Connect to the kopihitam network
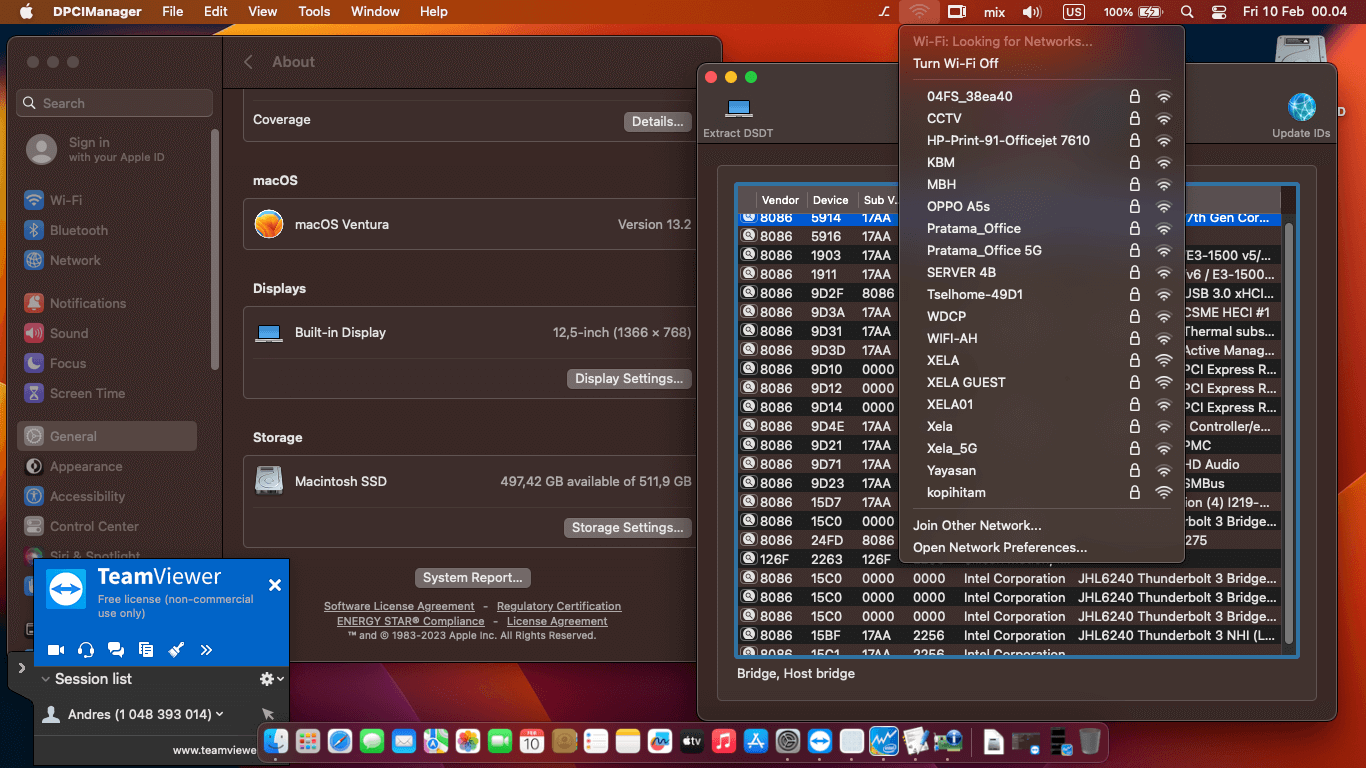Viewport: 1366px width, 768px height. 1042,492
